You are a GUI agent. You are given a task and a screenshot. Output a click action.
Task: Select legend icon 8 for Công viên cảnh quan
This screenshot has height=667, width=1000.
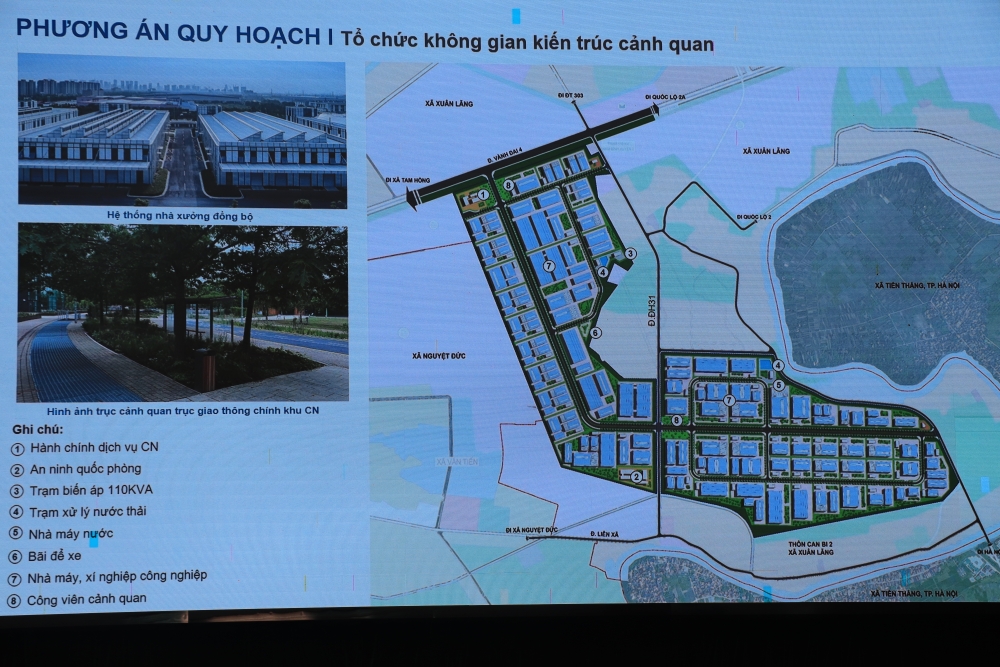(18, 599)
